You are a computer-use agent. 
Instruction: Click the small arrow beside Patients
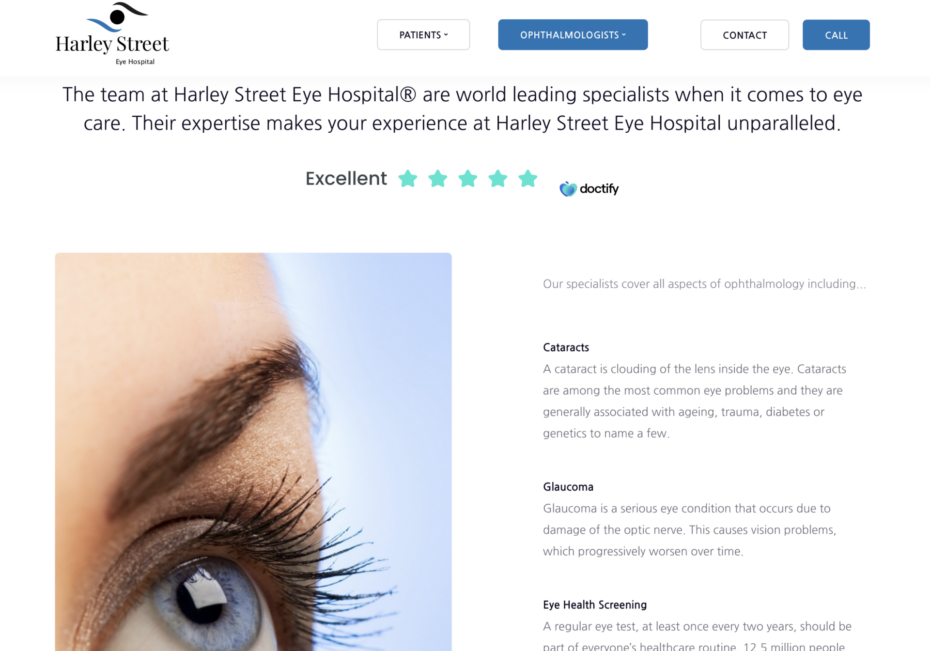point(446,35)
